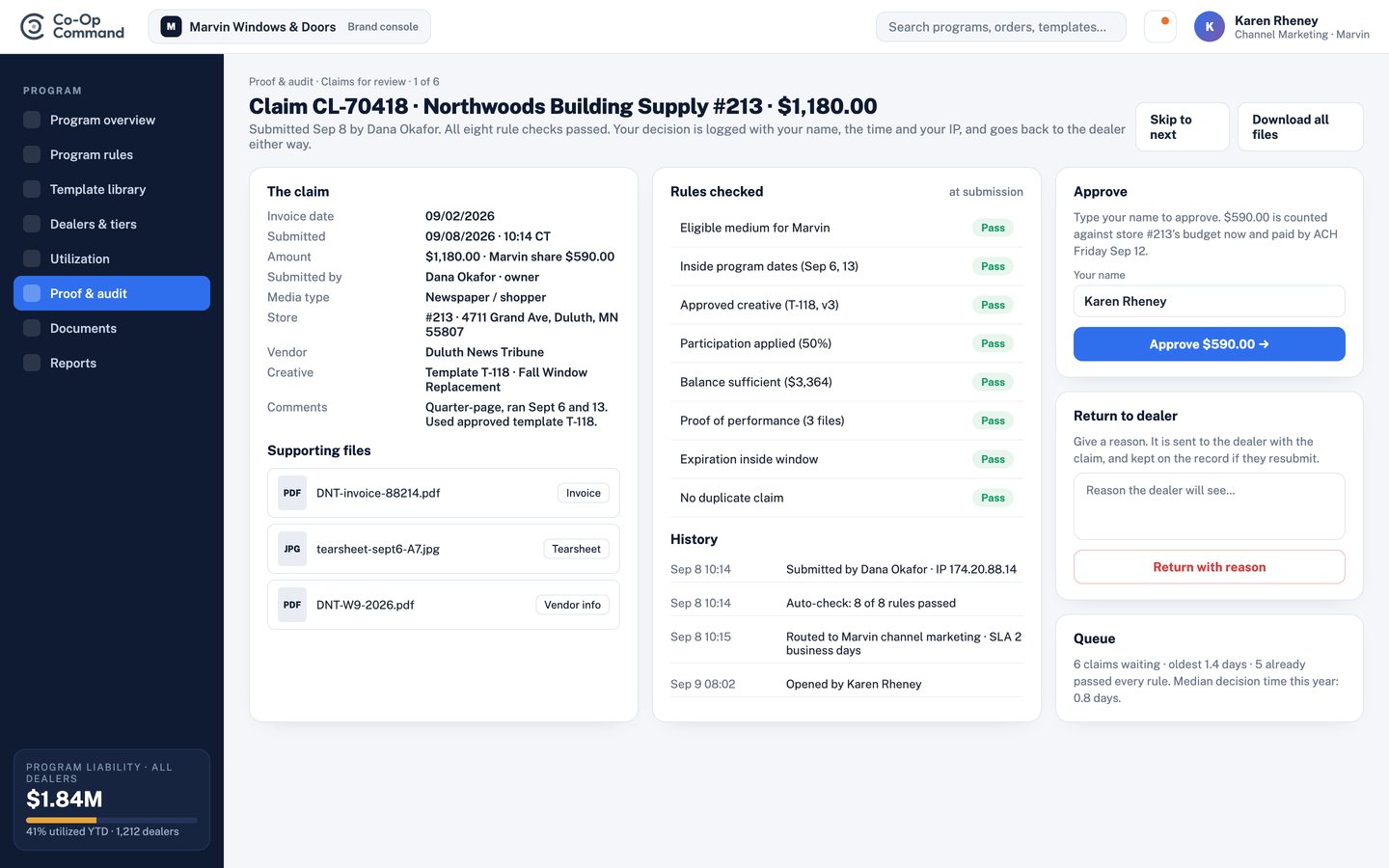Click the program liability utilization bar
The height and width of the screenshot is (868, 1389).
112,820
